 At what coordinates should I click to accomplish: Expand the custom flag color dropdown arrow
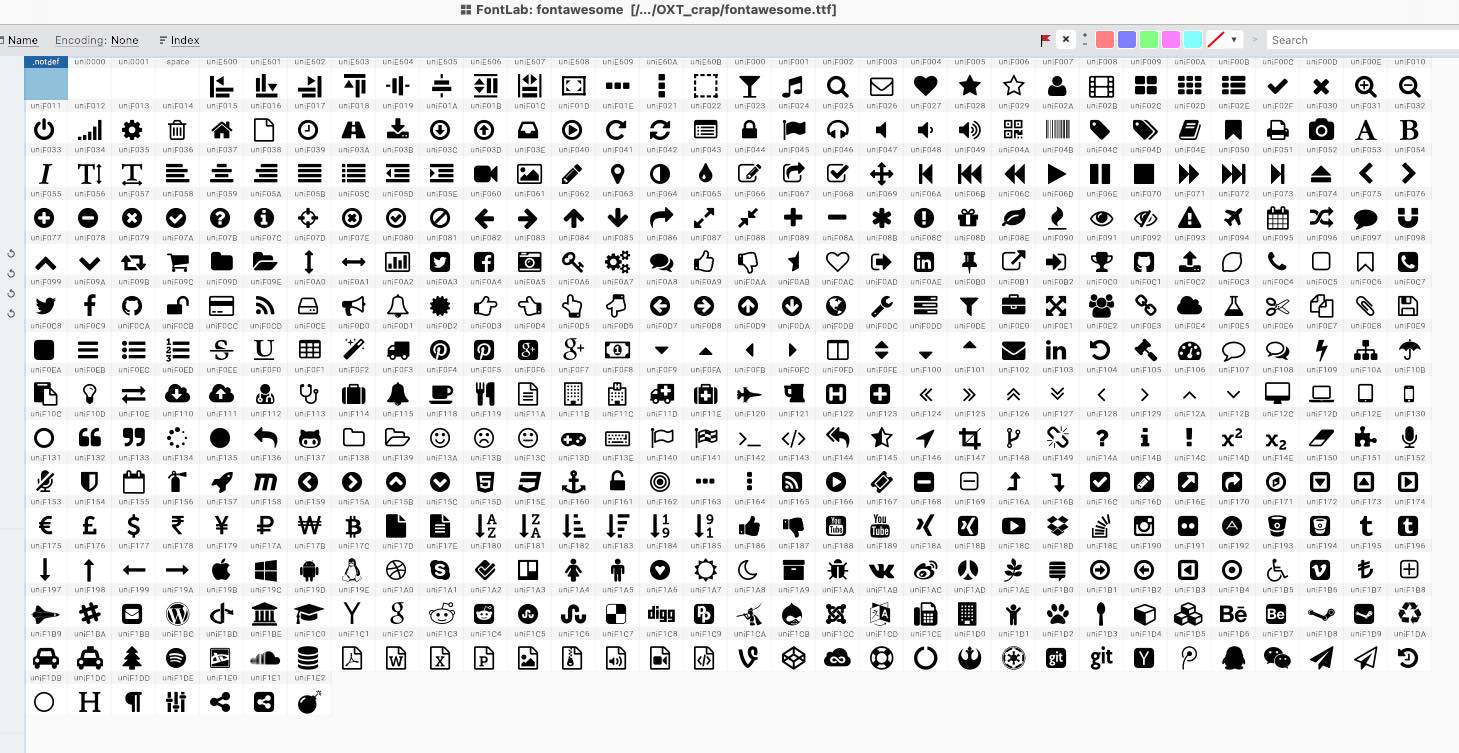tap(1235, 40)
